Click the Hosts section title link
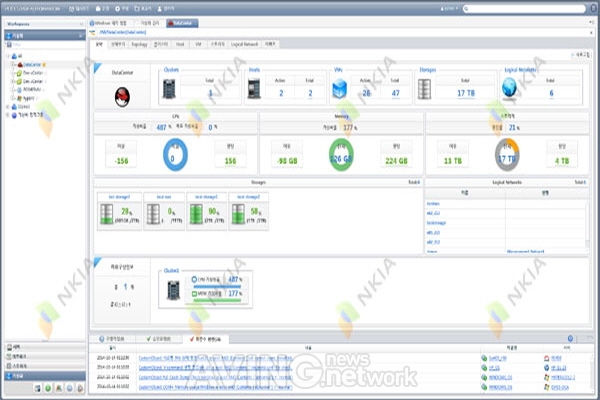 click(x=254, y=70)
